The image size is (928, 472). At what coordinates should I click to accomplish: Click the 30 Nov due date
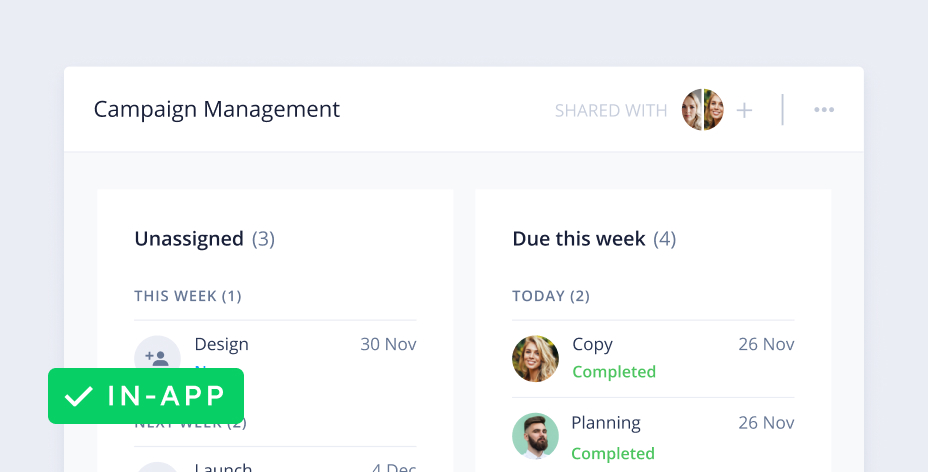coord(388,344)
